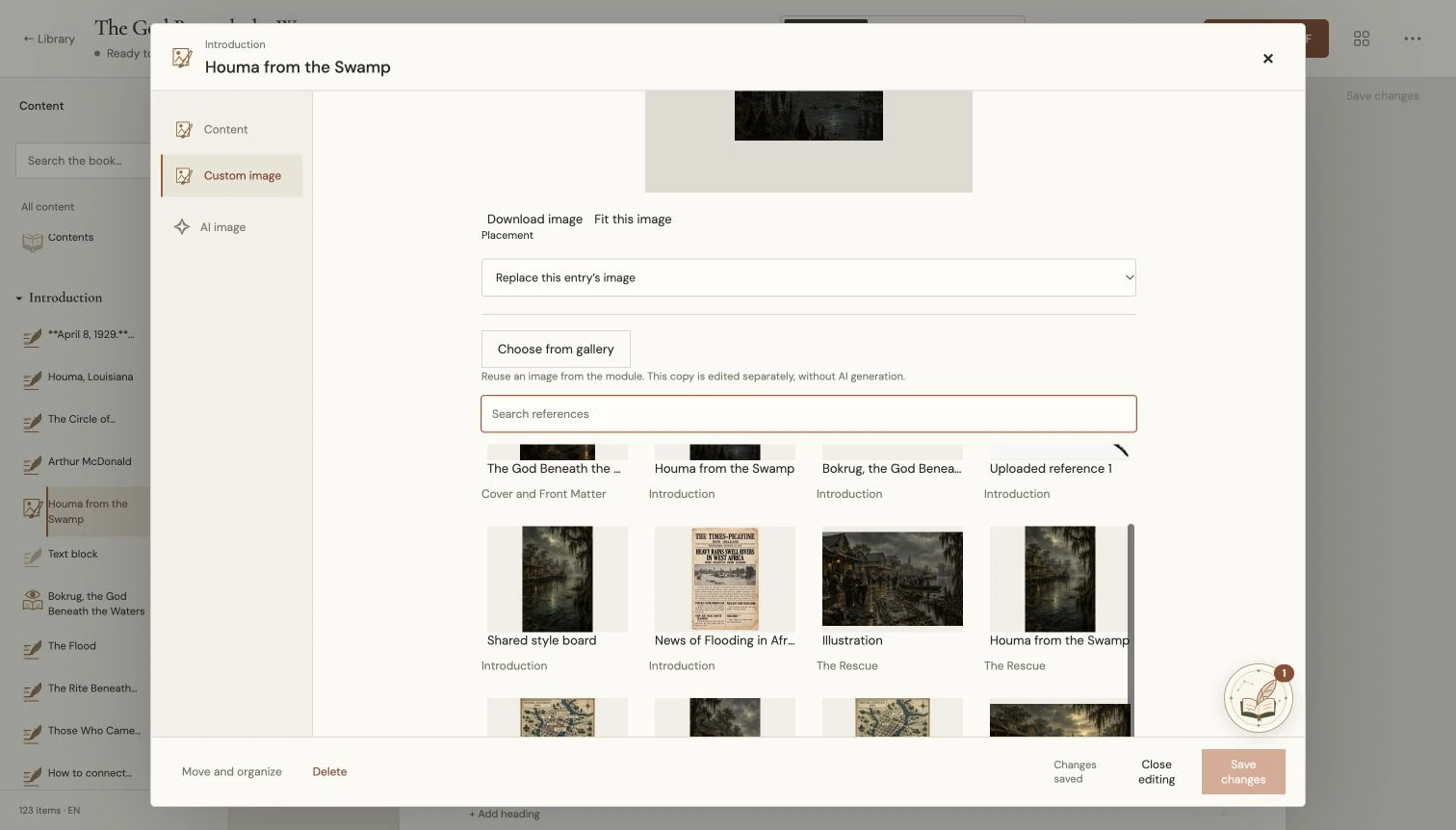Click the Contents book icon

pos(33,243)
